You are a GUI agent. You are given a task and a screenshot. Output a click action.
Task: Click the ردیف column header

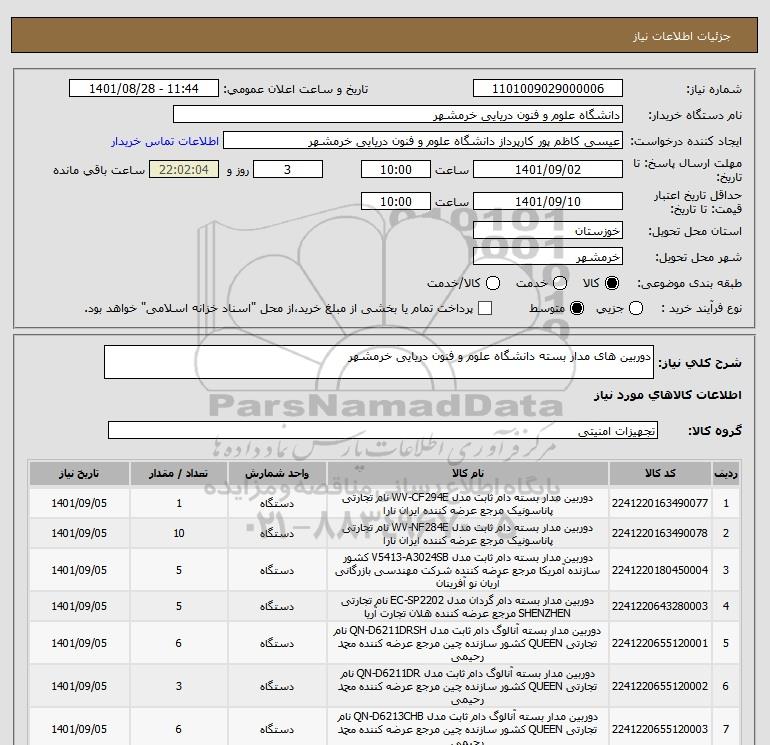(x=726, y=473)
